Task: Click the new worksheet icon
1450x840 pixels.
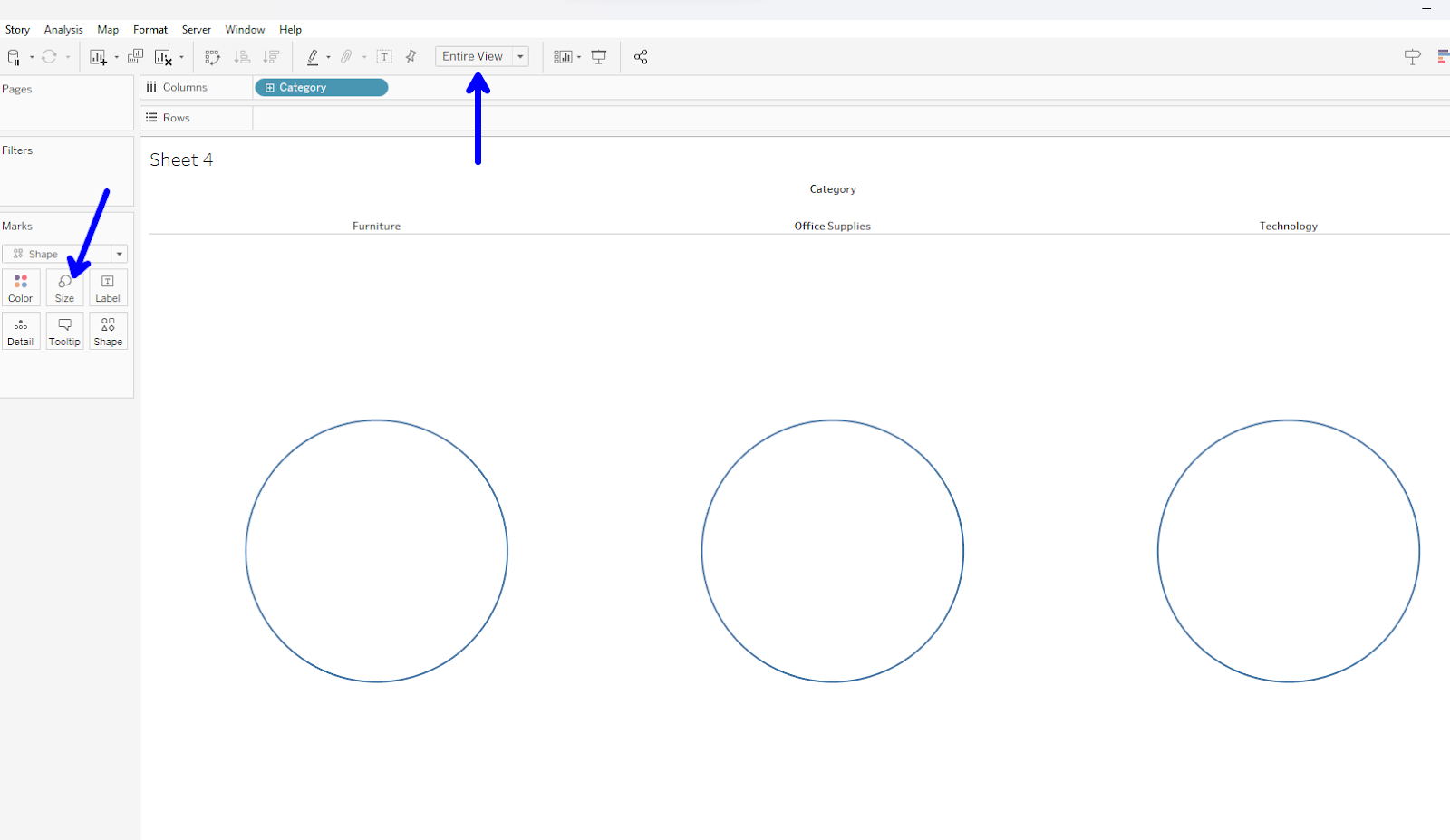Action: tap(99, 57)
